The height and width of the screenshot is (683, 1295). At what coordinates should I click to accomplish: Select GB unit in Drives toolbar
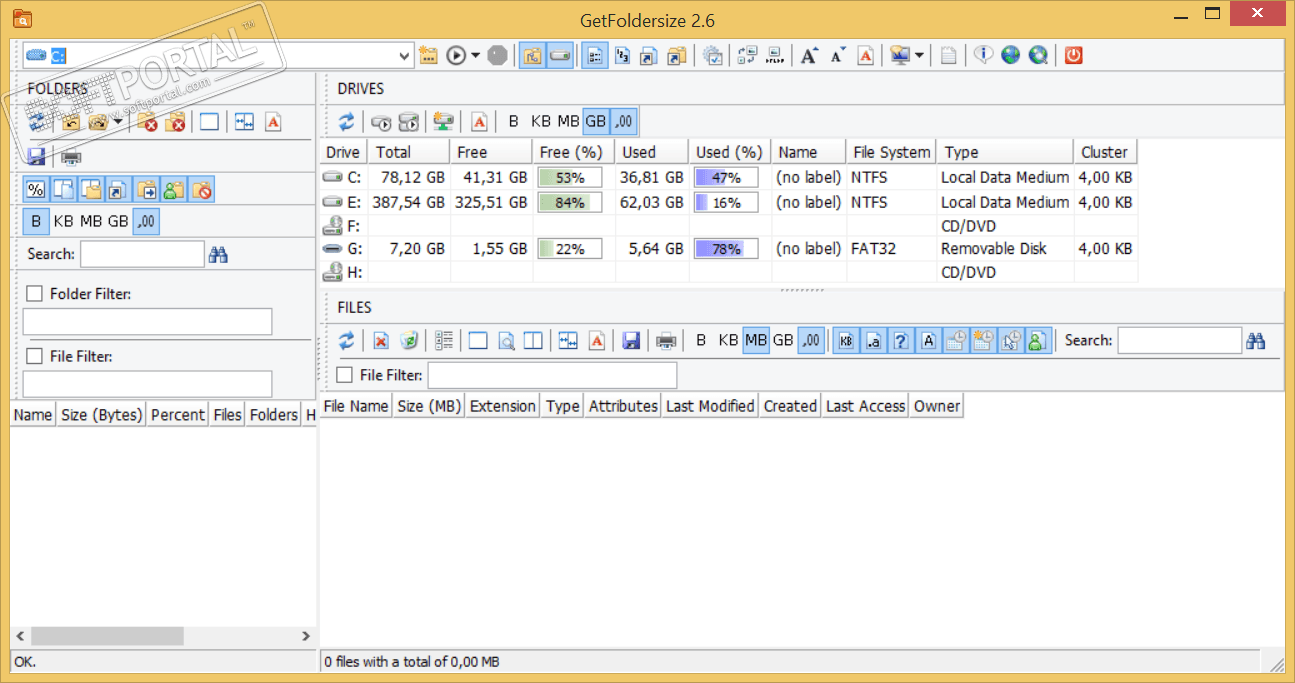tap(596, 122)
